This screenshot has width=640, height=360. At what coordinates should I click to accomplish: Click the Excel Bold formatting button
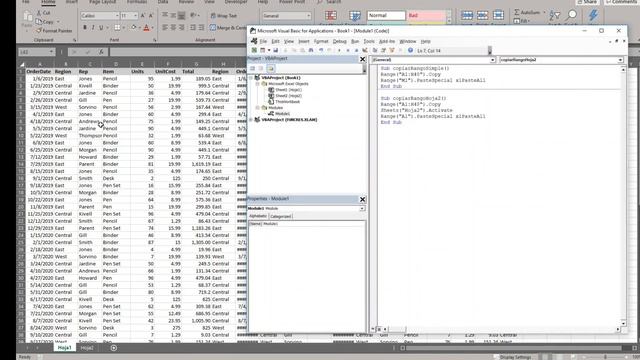click(x=85, y=28)
